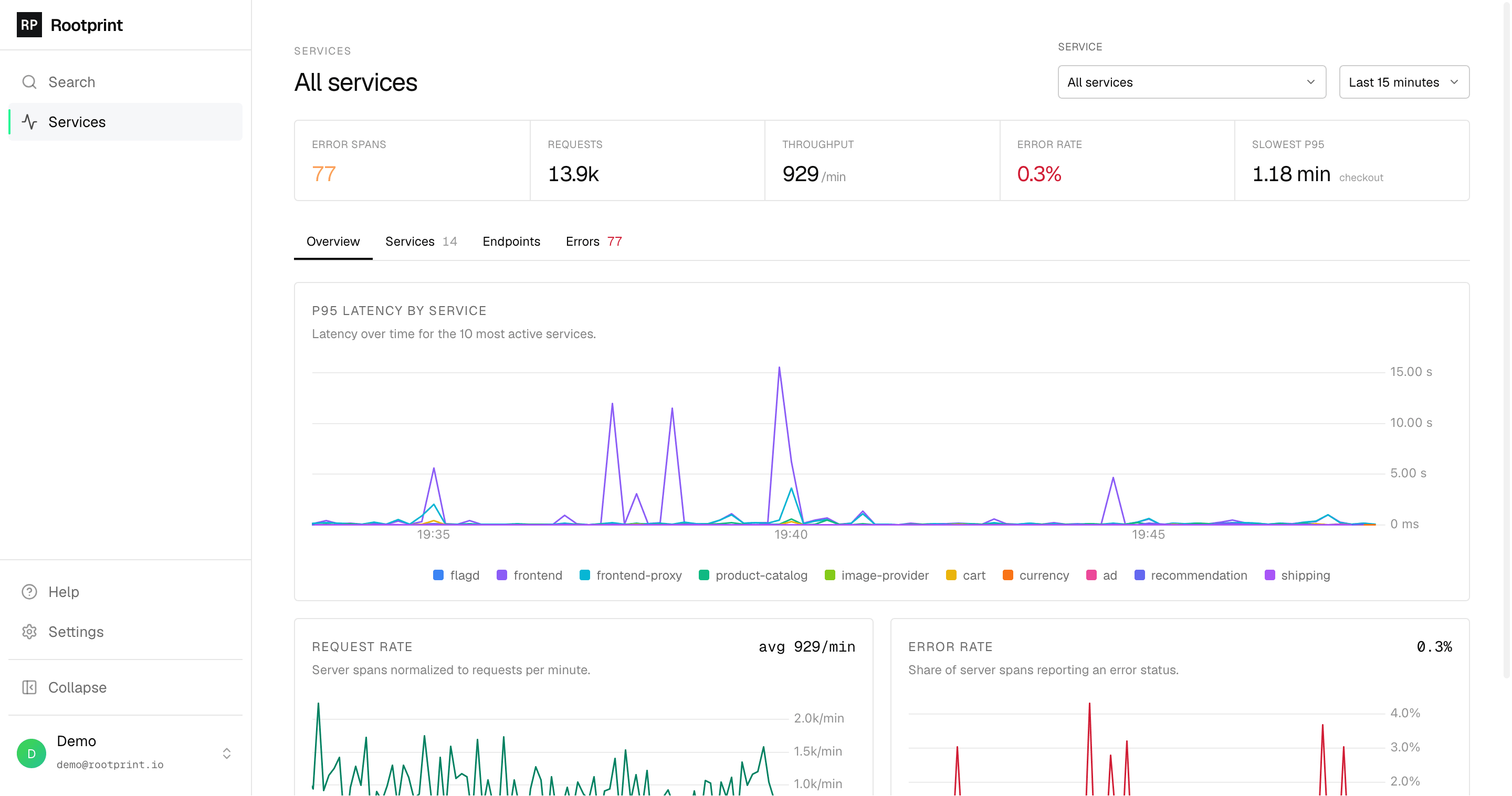Click the Rootprint brand name
Screen dimensions: 1512x796
point(87,25)
